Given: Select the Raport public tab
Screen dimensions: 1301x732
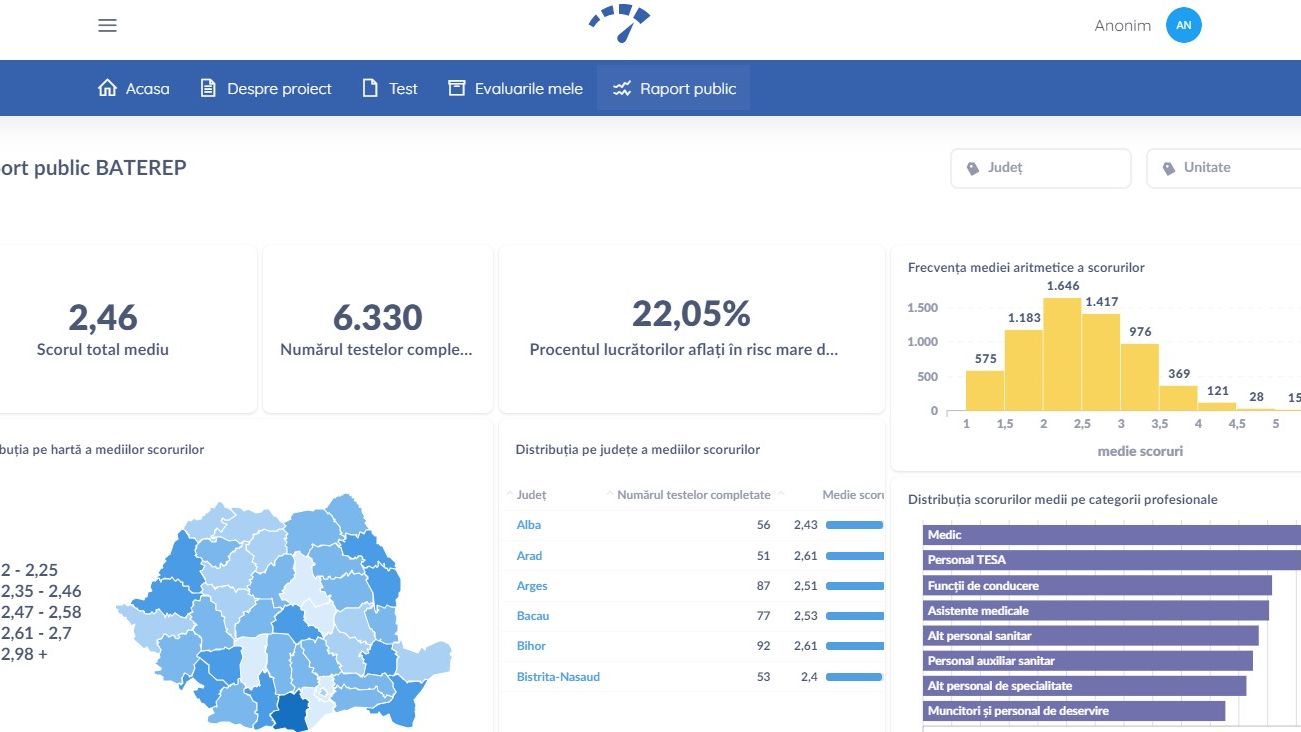Looking at the screenshot, I should [x=674, y=88].
